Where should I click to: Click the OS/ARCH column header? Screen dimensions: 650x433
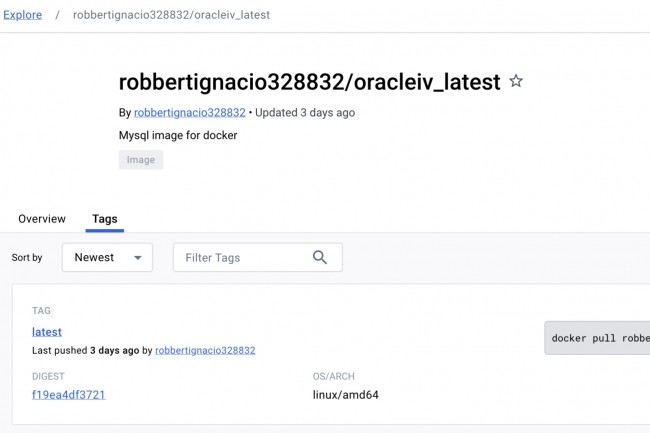point(333,377)
